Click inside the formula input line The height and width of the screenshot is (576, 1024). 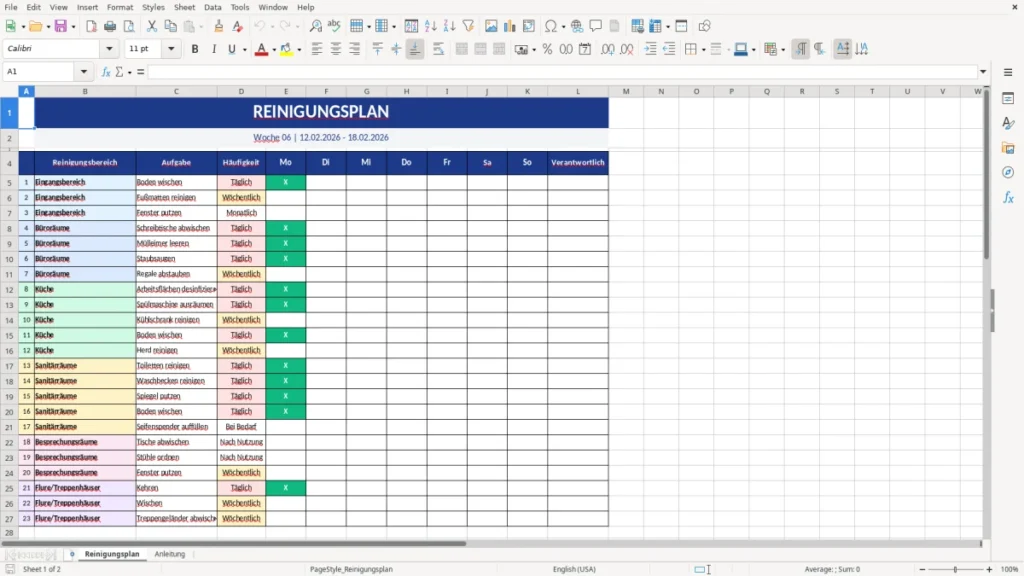pos(562,72)
